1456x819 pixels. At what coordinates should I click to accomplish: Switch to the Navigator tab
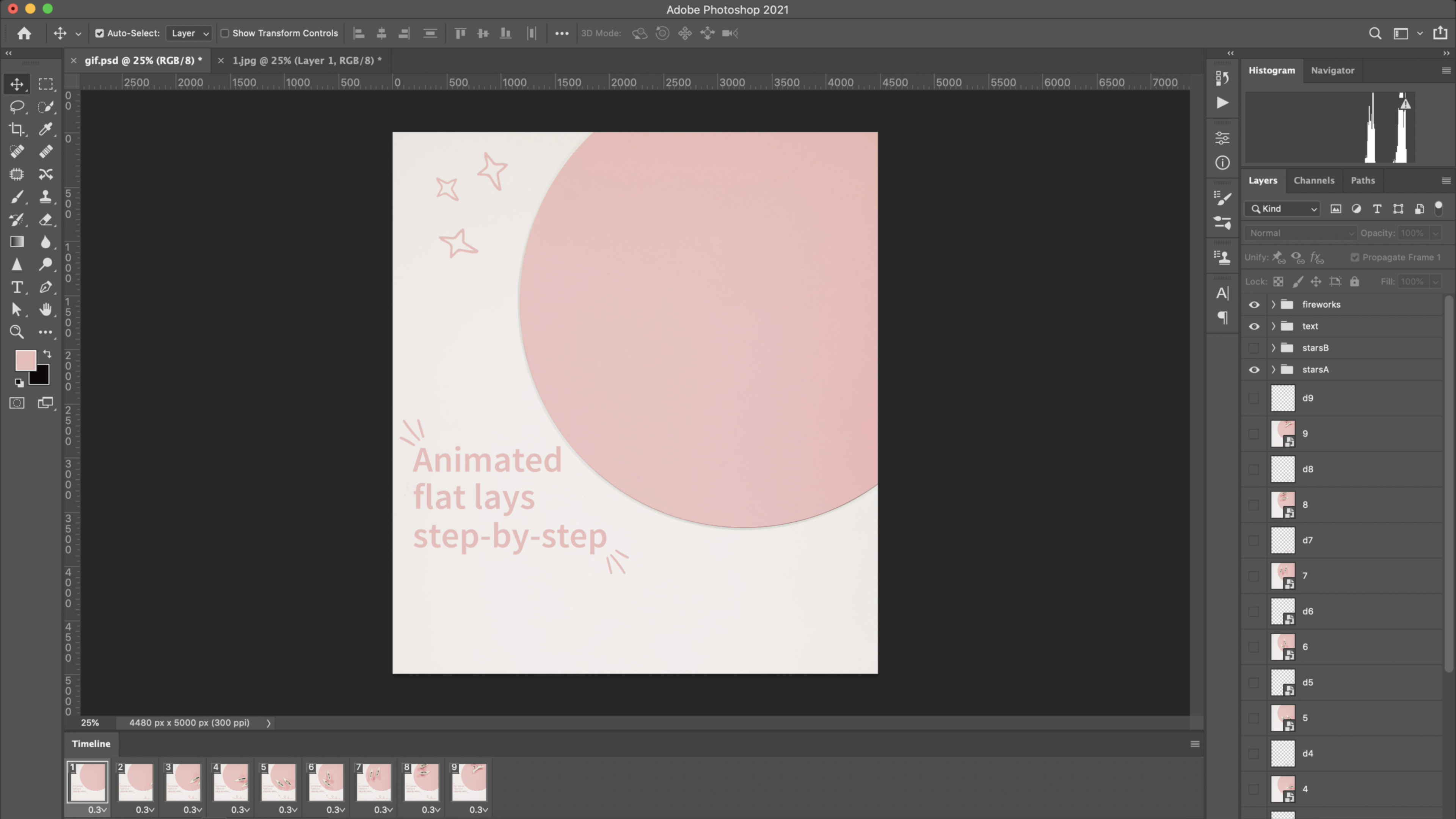1332,71
